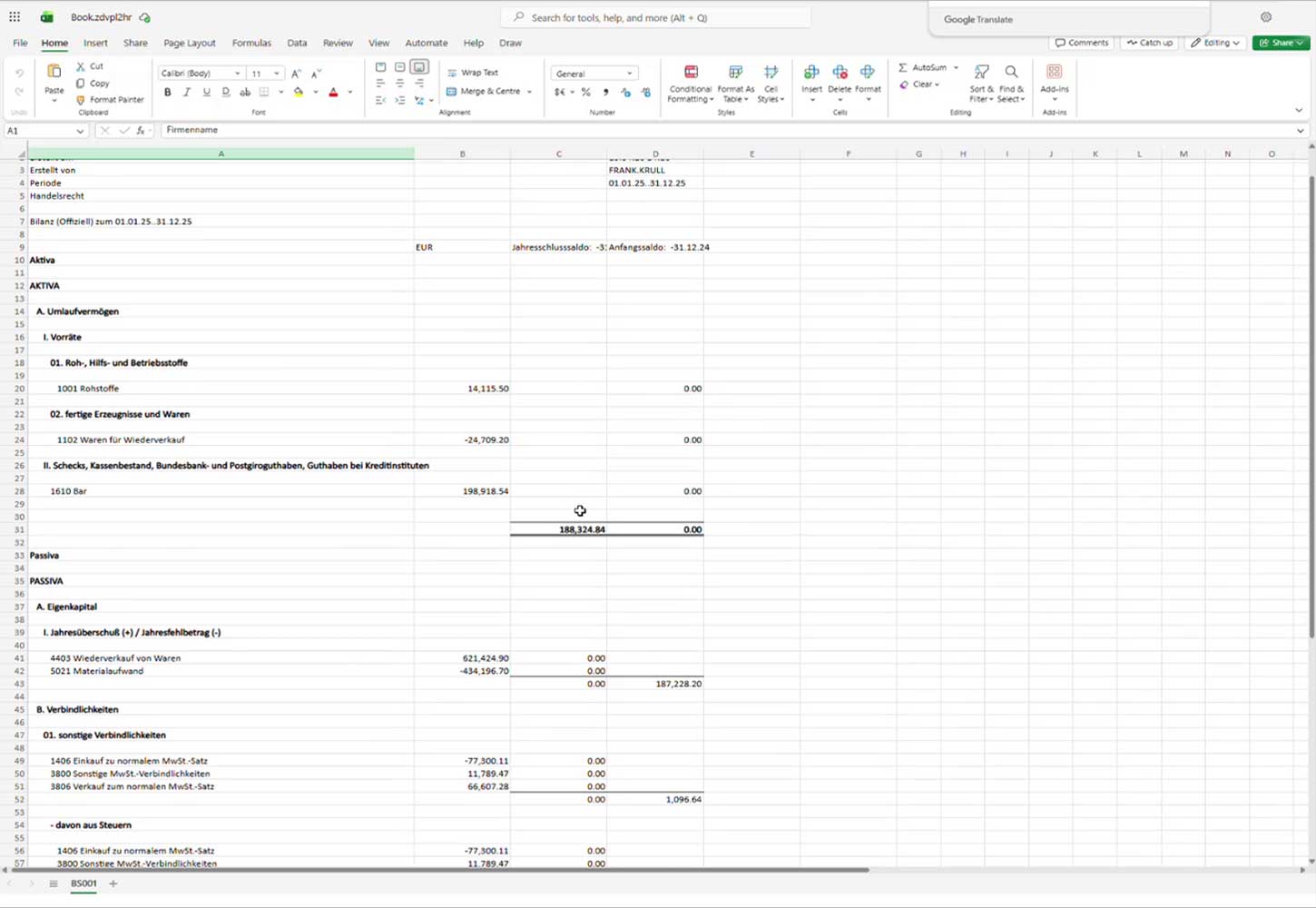Apply Comma style number format
Viewport: 1316px width, 908px height.
605,92
